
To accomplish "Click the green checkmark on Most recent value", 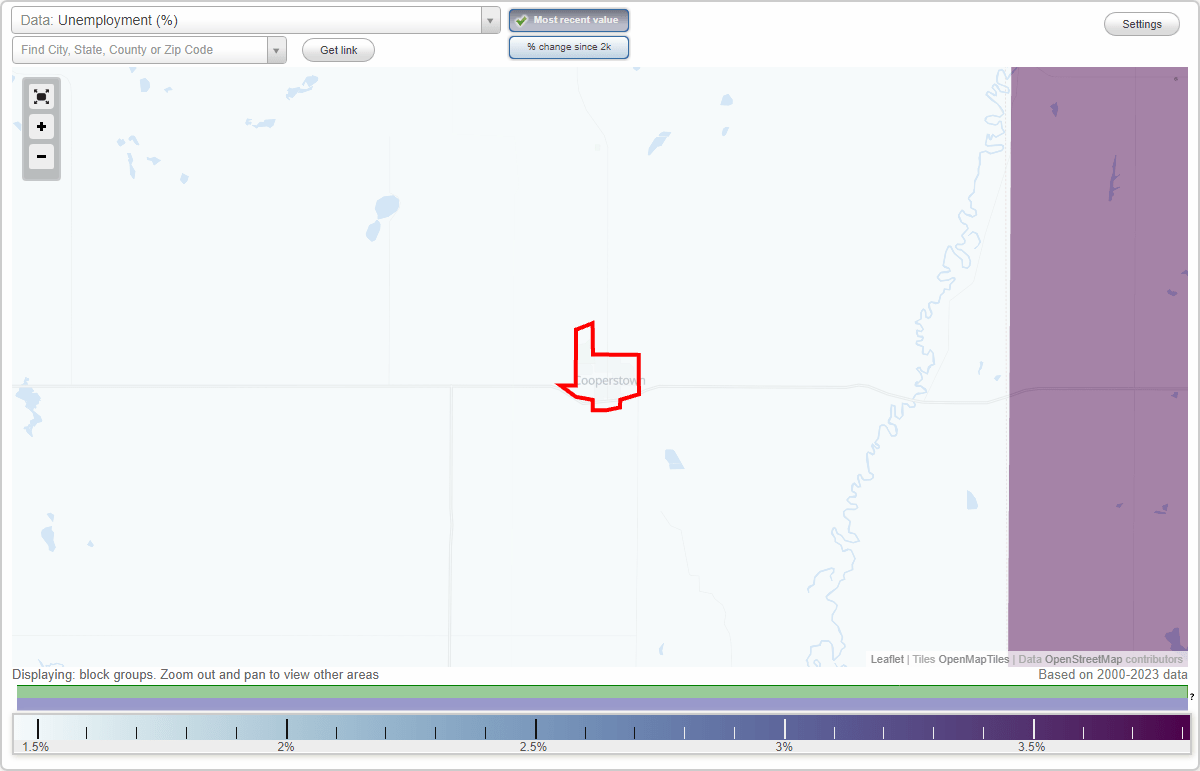I will tap(522, 20).
